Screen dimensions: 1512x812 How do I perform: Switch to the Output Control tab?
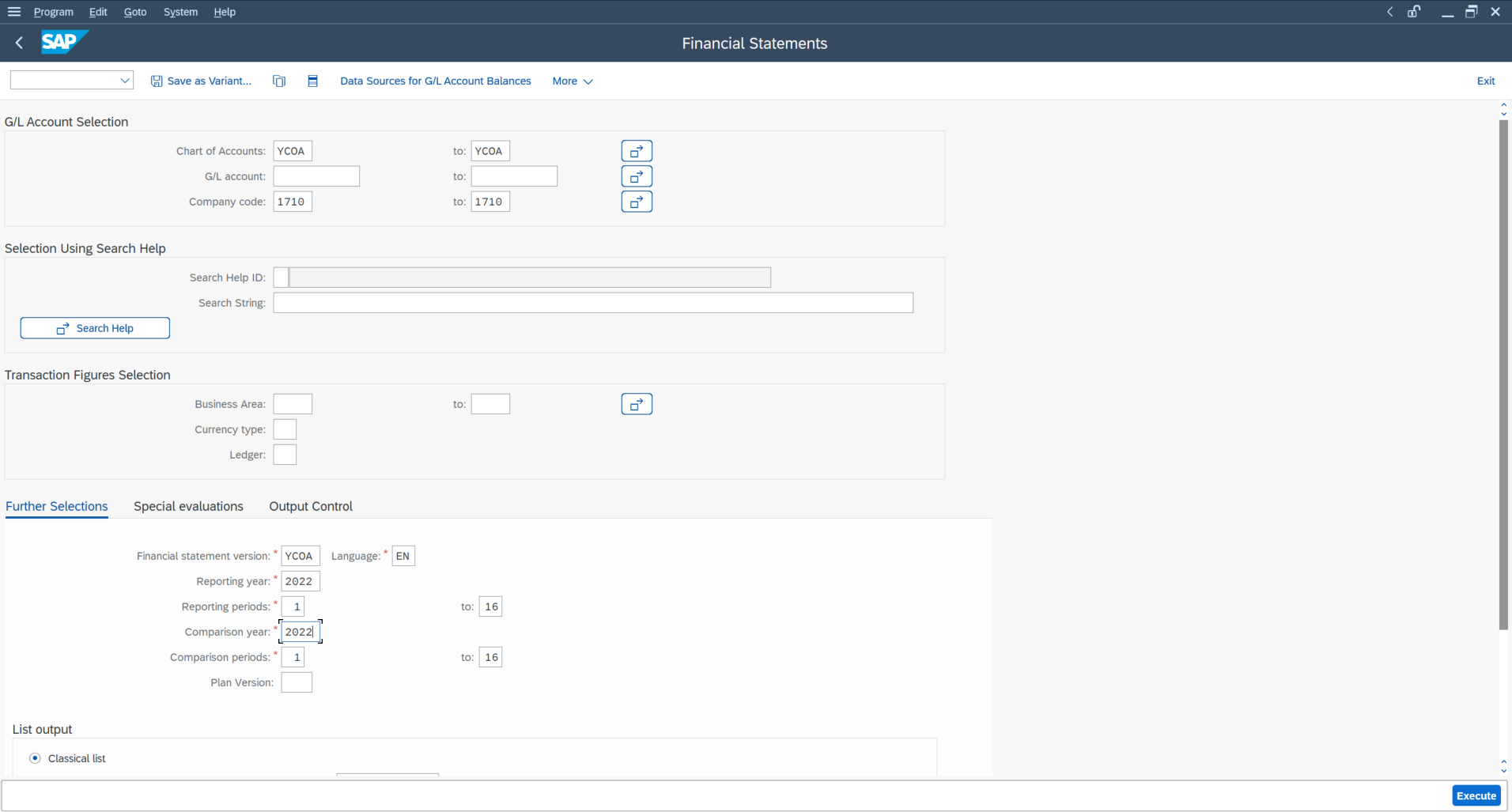click(x=310, y=506)
